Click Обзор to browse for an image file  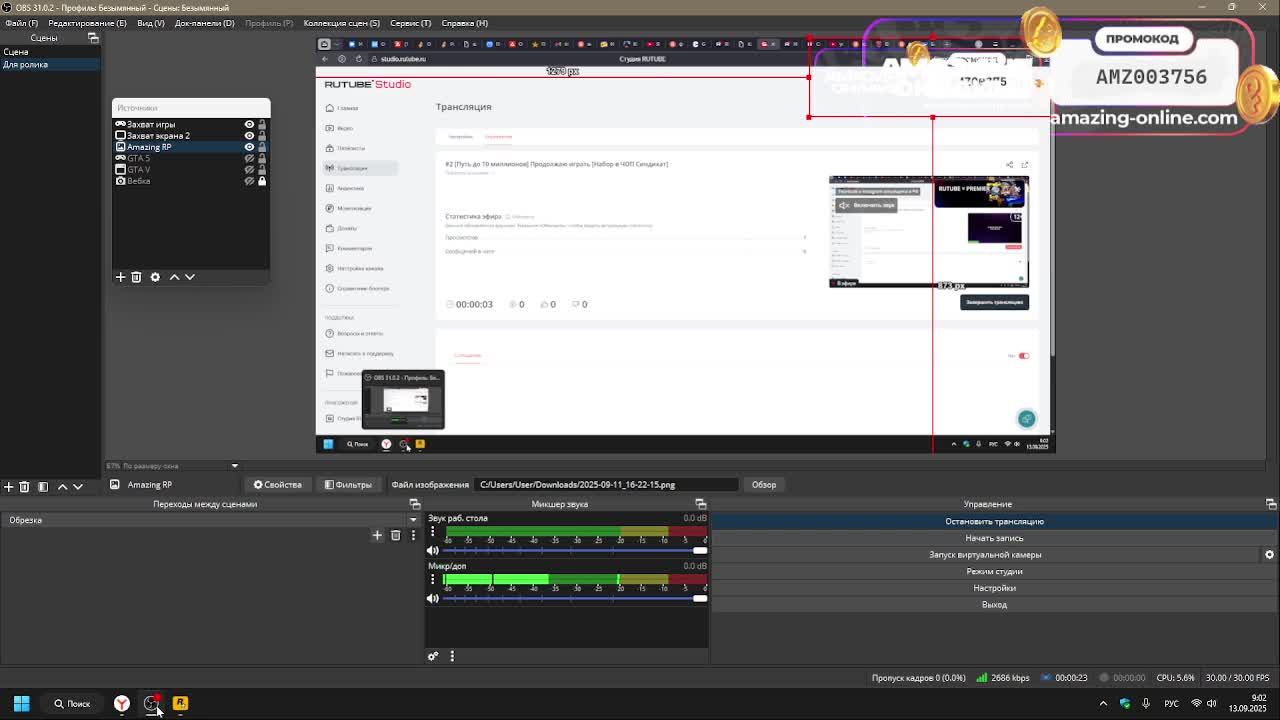point(764,485)
